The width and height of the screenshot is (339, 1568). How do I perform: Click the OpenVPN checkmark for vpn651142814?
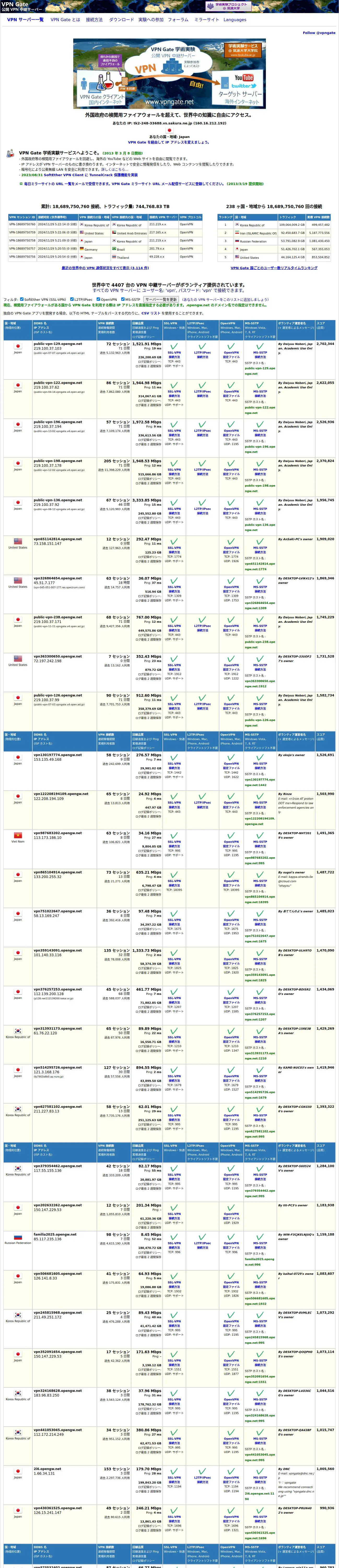tap(231, 541)
